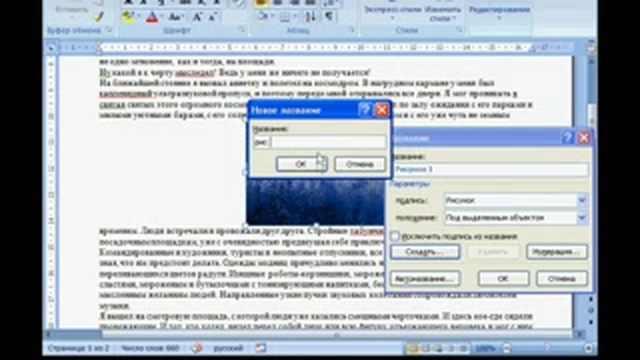Viewport: 640px width, 360px height.
Task: Click the Нумерация... button
Action: [x=557, y=252]
